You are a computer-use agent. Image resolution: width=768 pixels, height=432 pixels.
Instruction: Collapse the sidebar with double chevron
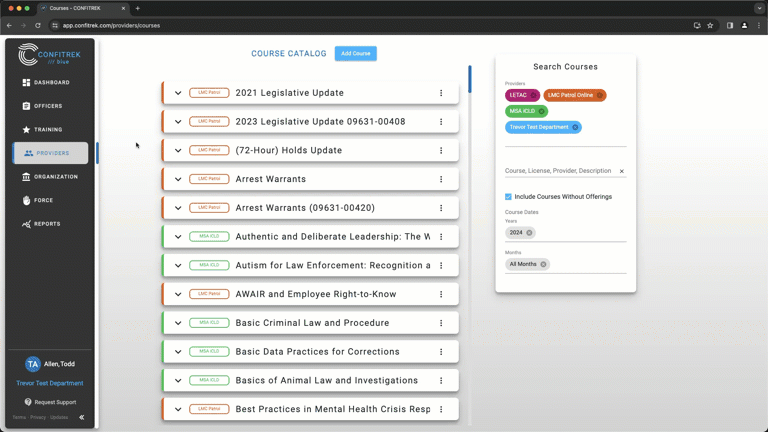[x=82, y=417]
